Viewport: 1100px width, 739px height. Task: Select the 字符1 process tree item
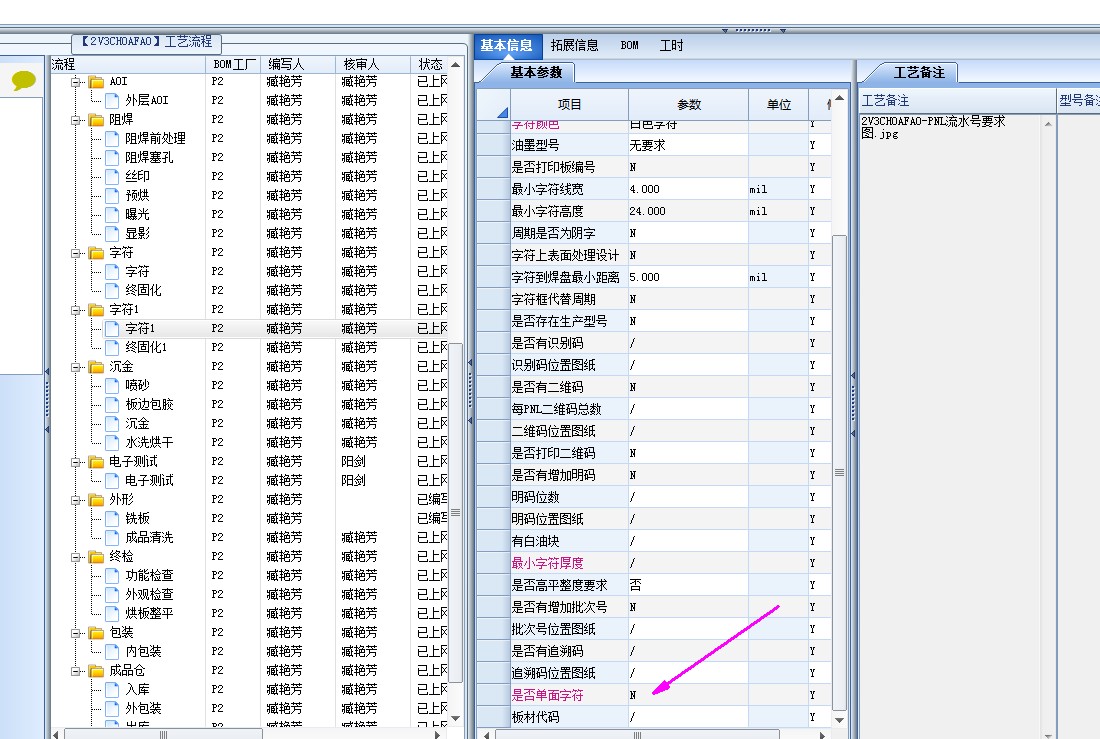pyautogui.click(x=140, y=328)
